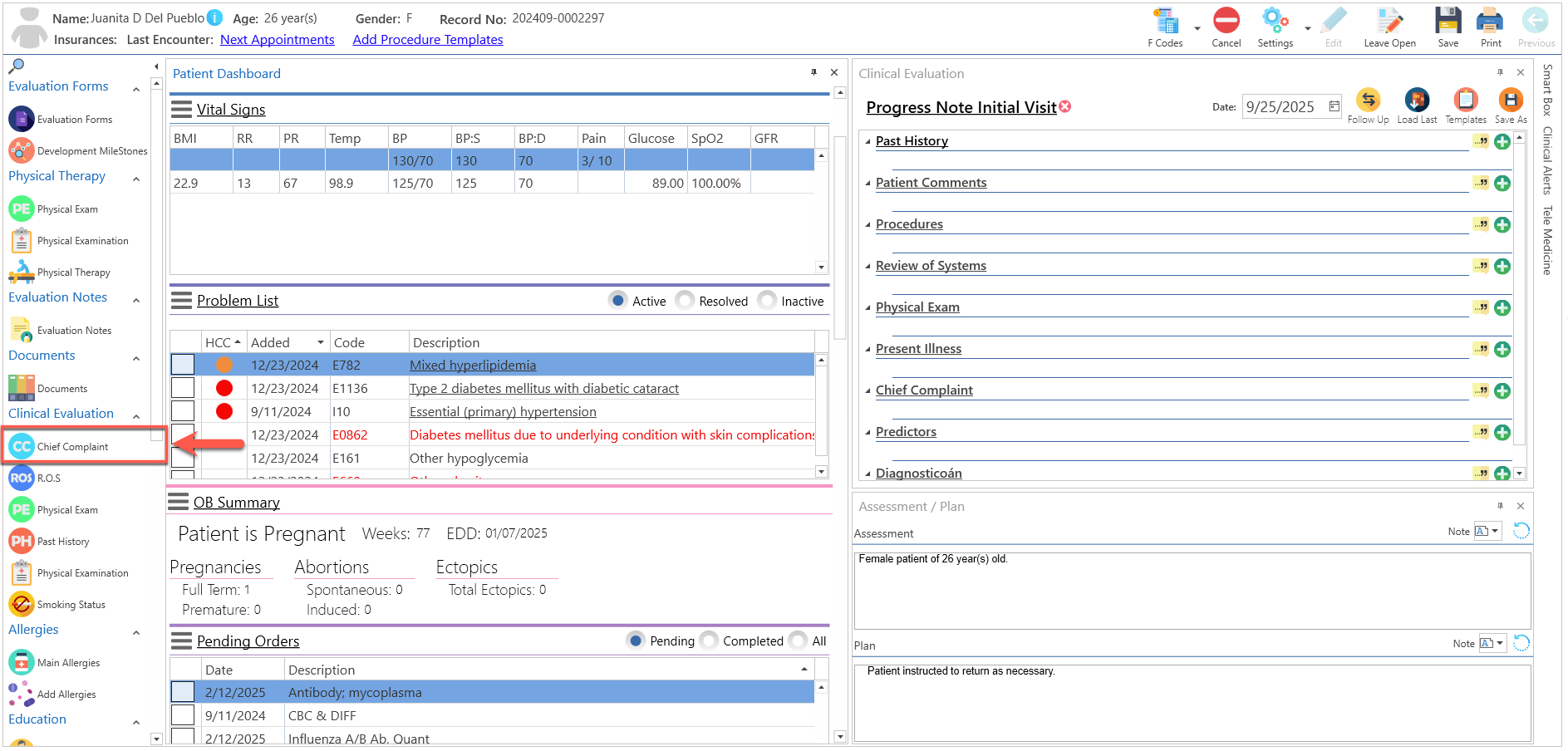Open the Predictors section heading link

click(x=906, y=432)
